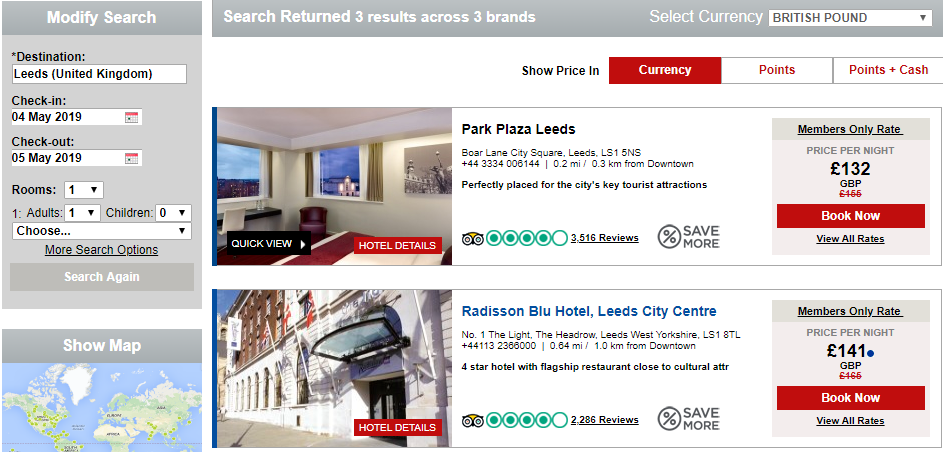Screen dimensions: 943x452
Task: Open the Children count dropdown
Action: pyautogui.click(x=173, y=213)
